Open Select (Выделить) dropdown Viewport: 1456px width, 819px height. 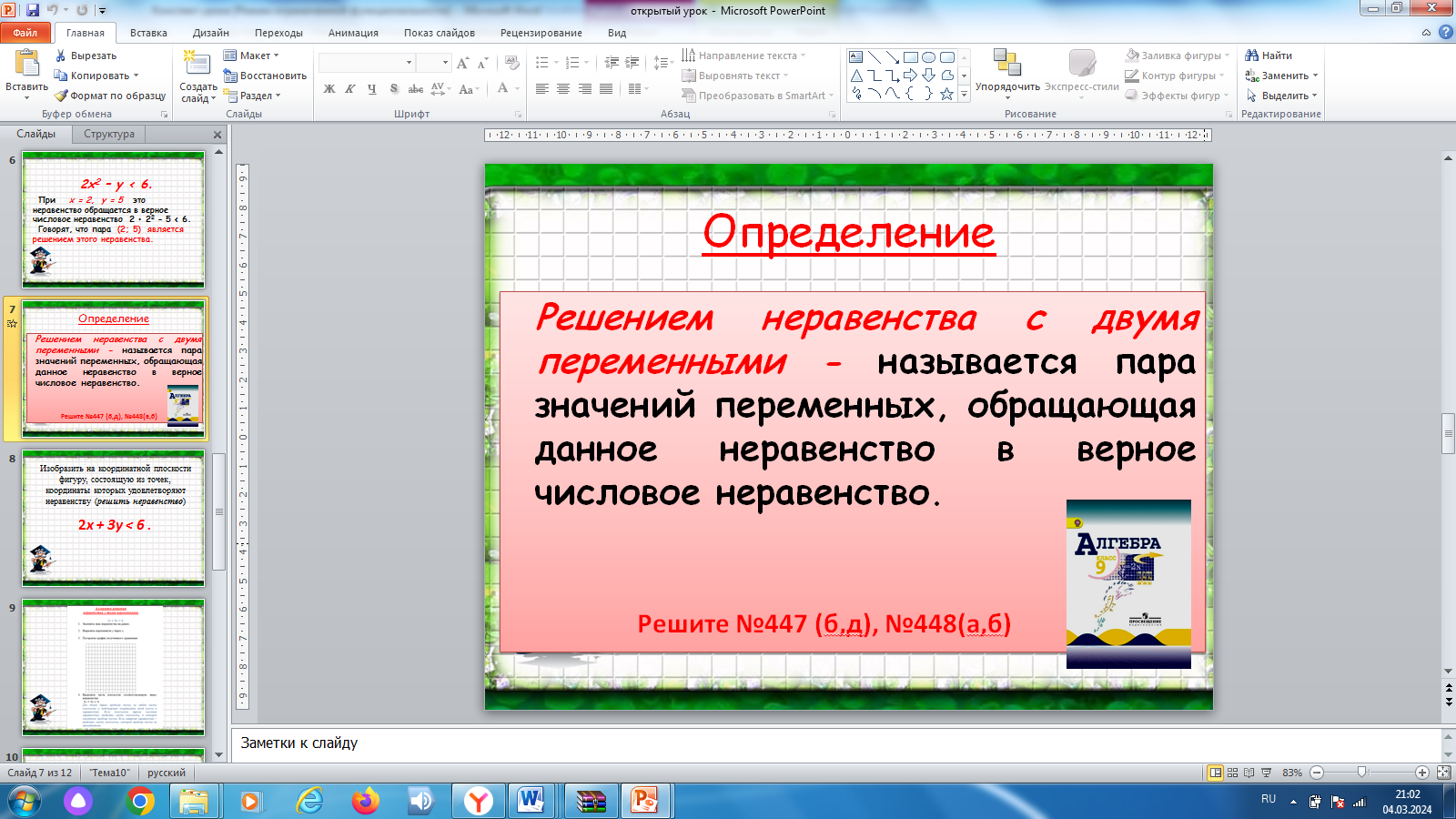point(1281,96)
